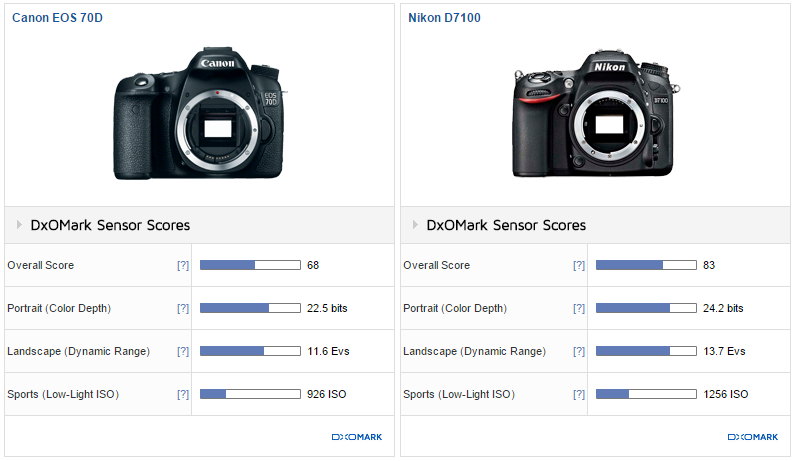Screen dimensions: 795x461
Task: Open help for Nikon Sports Low-Light ISO
Action: [579, 394]
